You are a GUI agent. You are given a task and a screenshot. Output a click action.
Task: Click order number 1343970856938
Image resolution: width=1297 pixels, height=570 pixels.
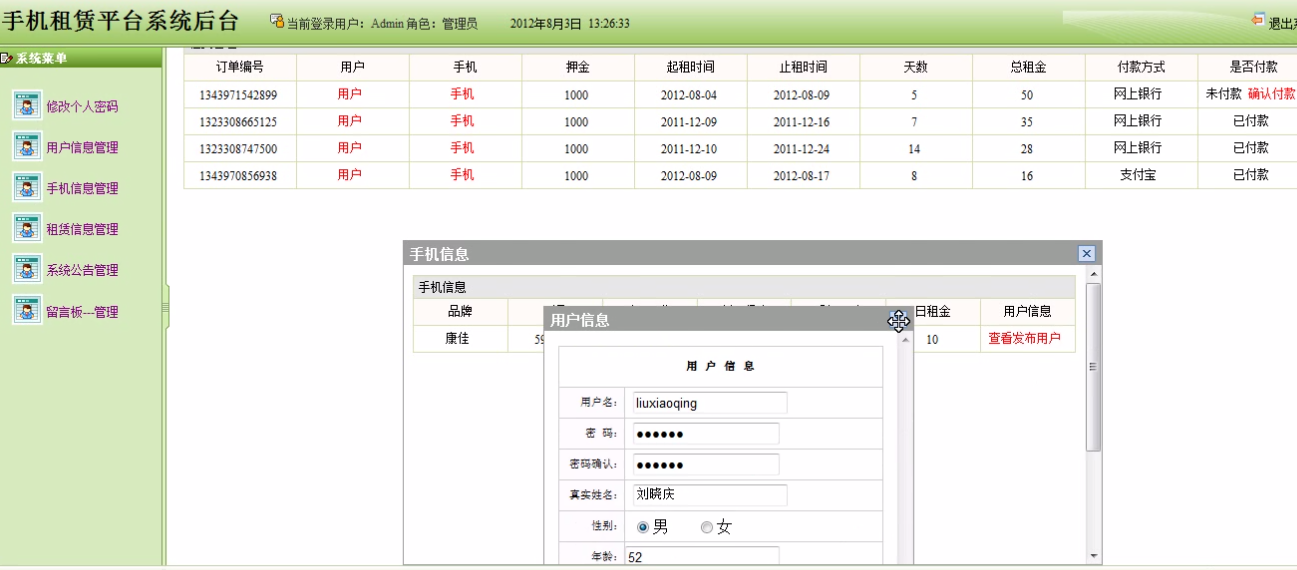tap(238, 176)
